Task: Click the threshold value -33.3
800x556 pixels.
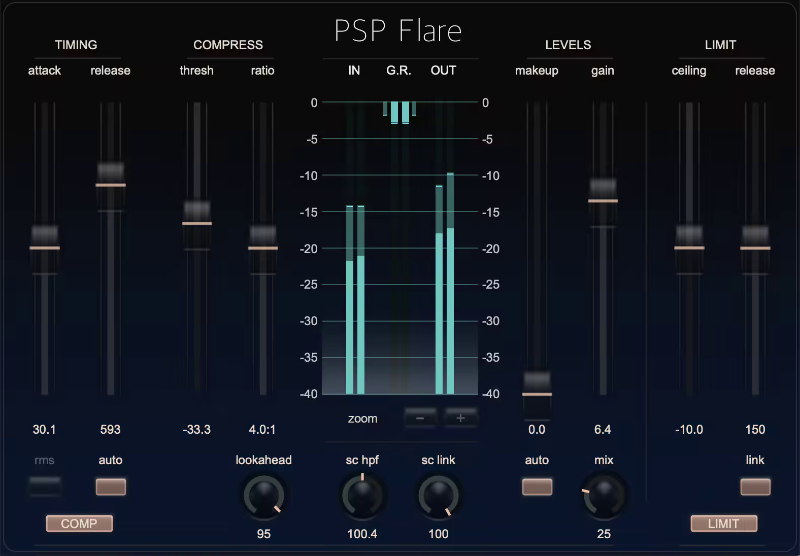Action: point(196,429)
